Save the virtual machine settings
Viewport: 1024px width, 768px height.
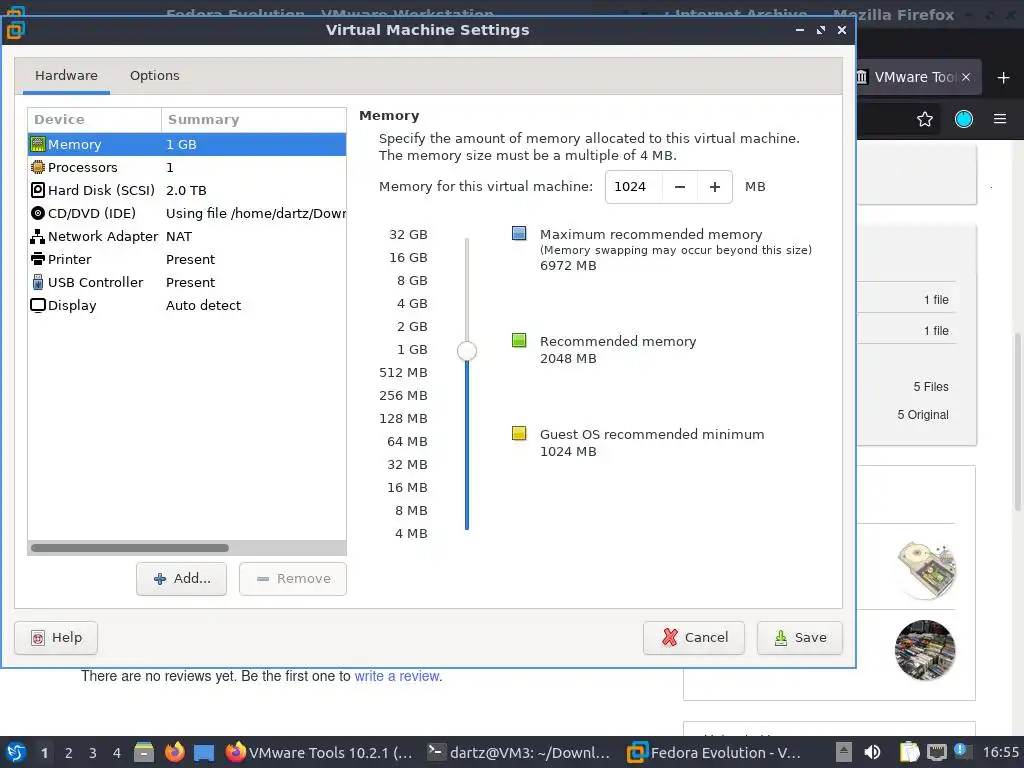pos(800,637)
